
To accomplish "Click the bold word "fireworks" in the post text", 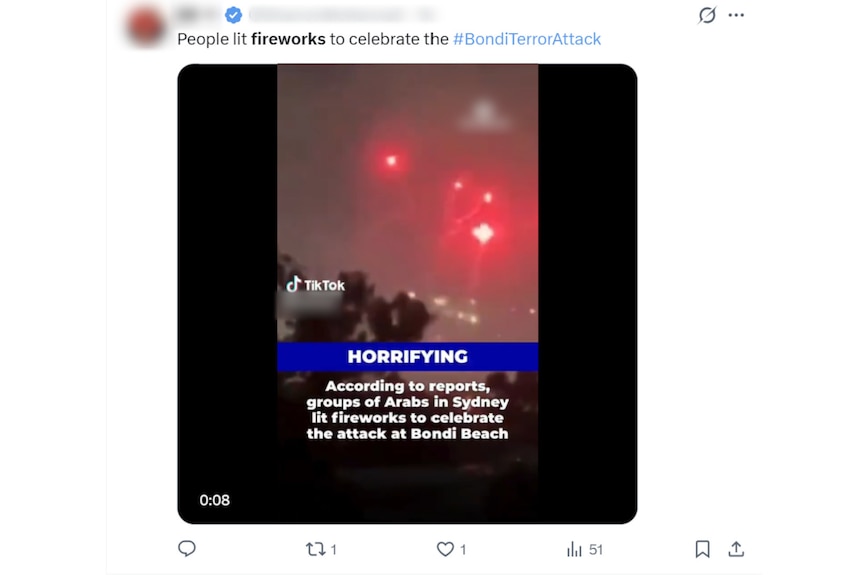I will pyautogui.click(x=288, y=39).
